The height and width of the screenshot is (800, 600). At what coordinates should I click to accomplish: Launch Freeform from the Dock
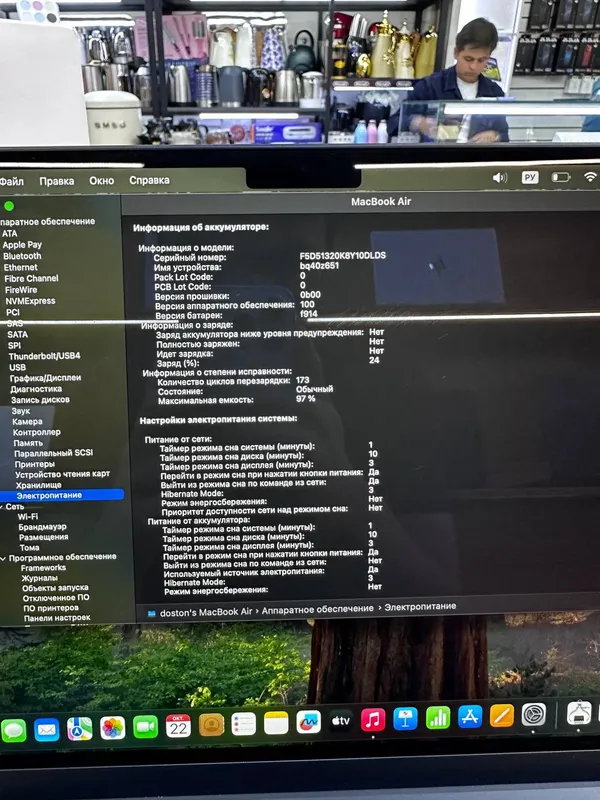(308, 722)
